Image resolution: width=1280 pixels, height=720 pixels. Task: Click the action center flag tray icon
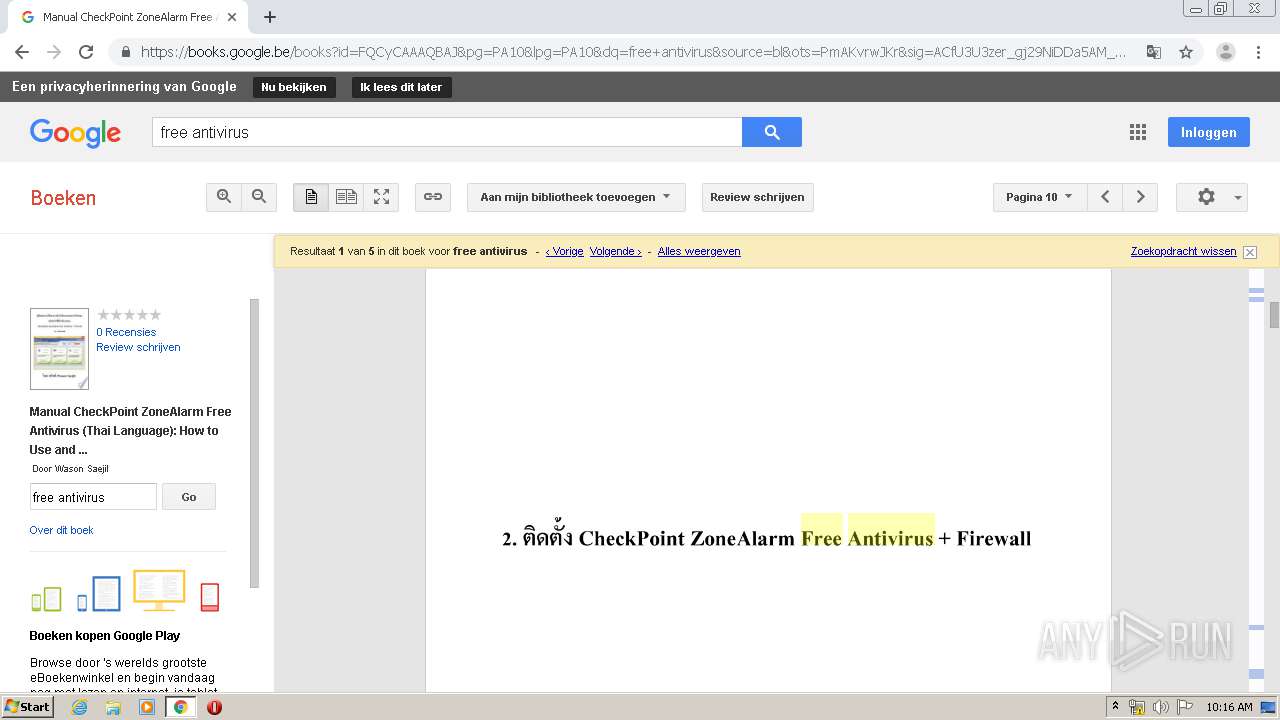(x=1185, y=707)
